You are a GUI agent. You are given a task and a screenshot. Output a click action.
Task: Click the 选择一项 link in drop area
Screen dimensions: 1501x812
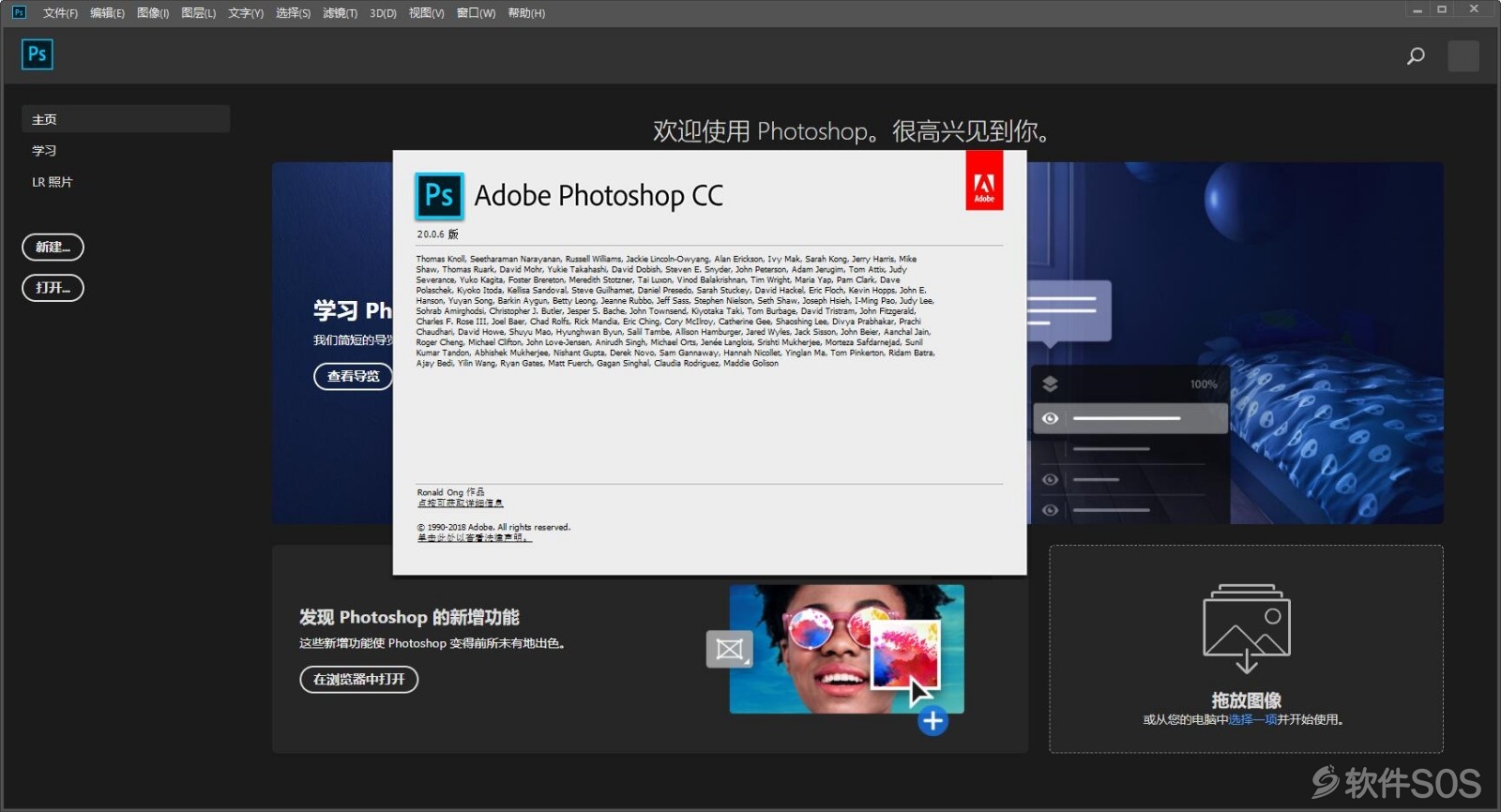point(1252,719)
